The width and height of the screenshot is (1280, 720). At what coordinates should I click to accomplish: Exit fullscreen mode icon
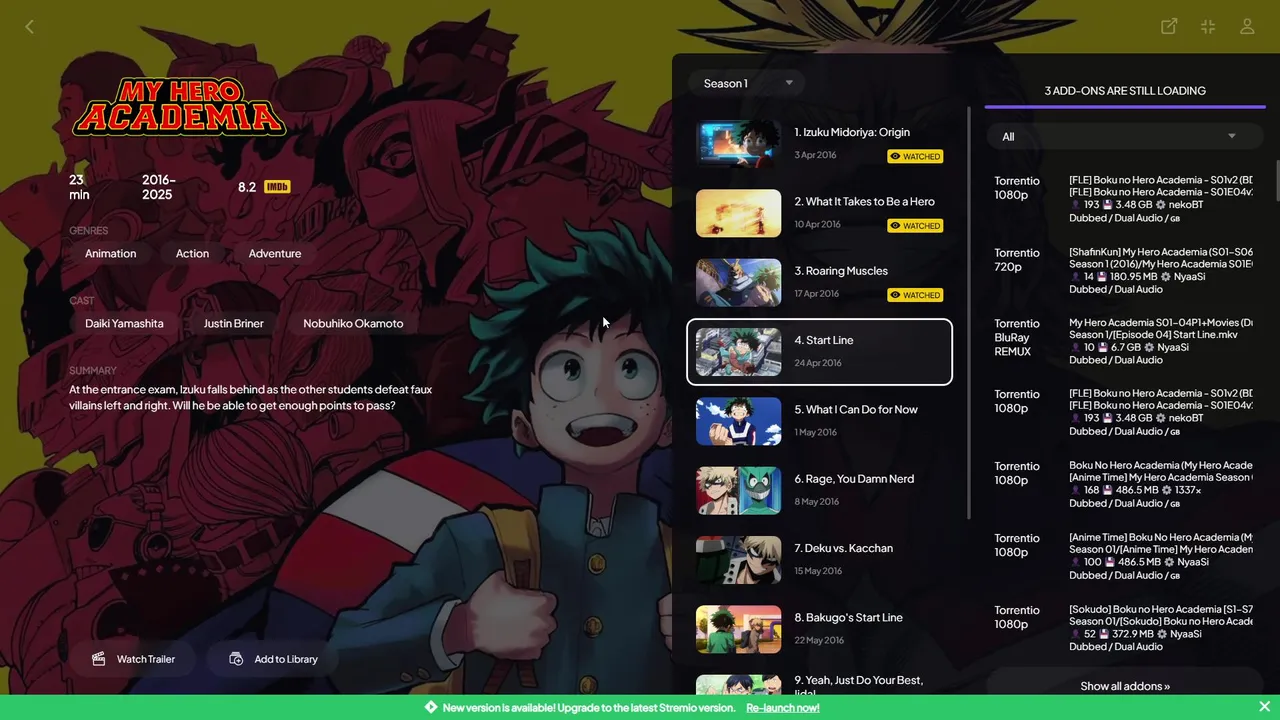tap(1208, 27)
